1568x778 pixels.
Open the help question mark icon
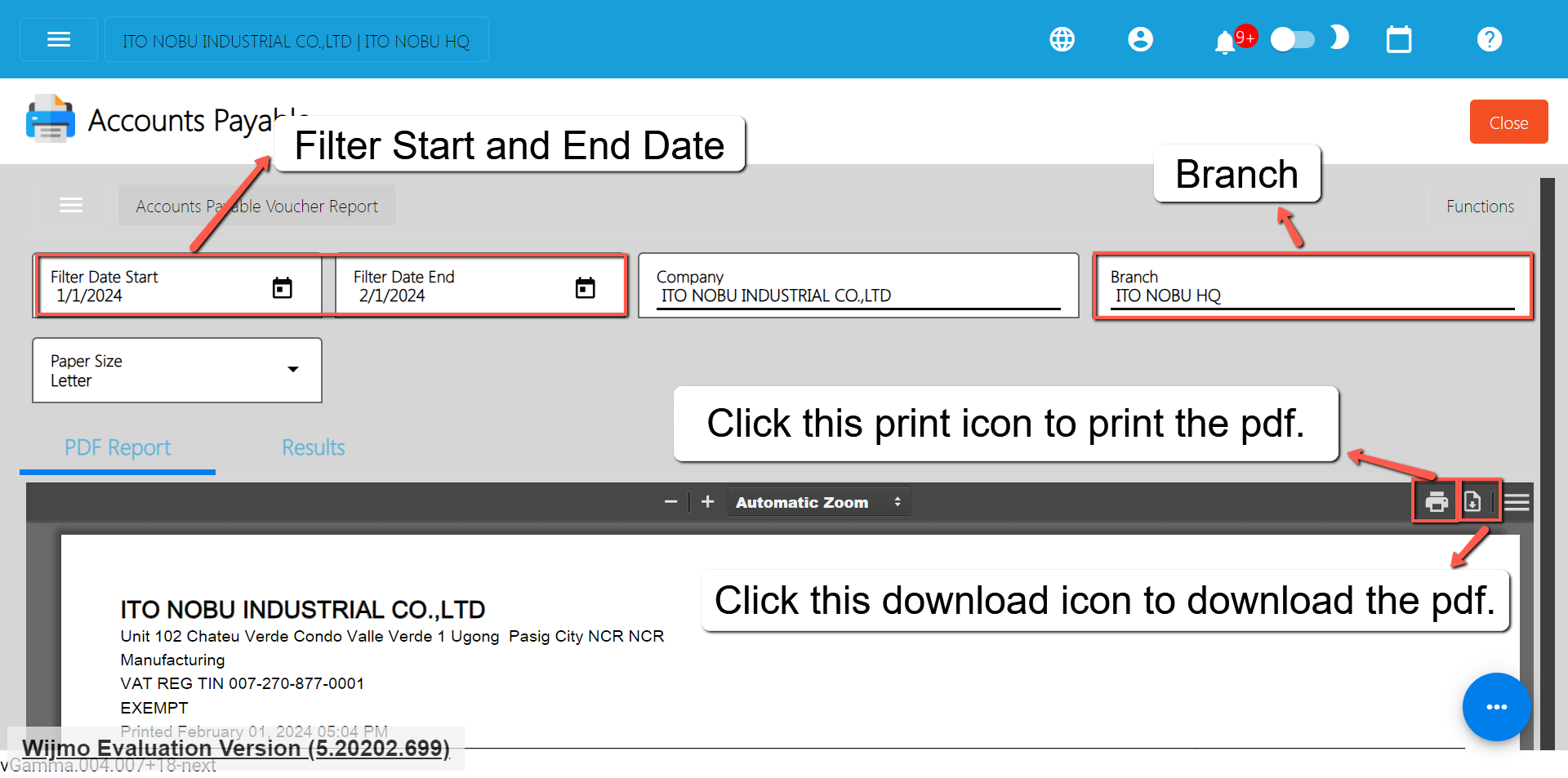click(1490, 39)
